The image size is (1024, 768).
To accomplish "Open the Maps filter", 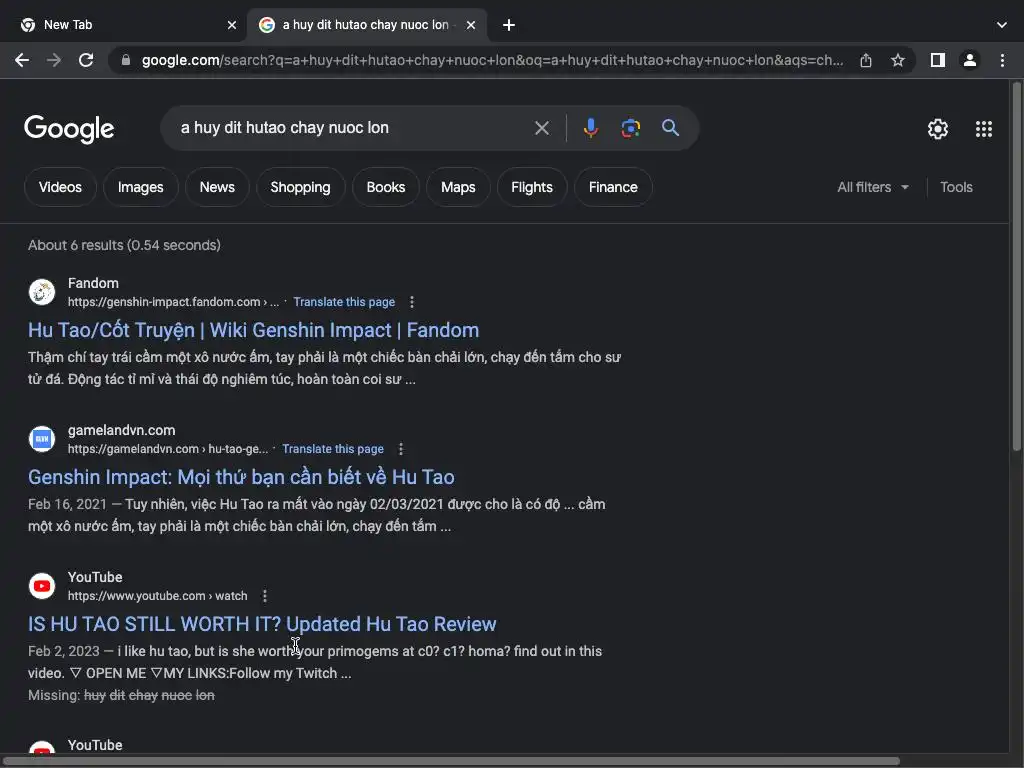I will 458,187.
